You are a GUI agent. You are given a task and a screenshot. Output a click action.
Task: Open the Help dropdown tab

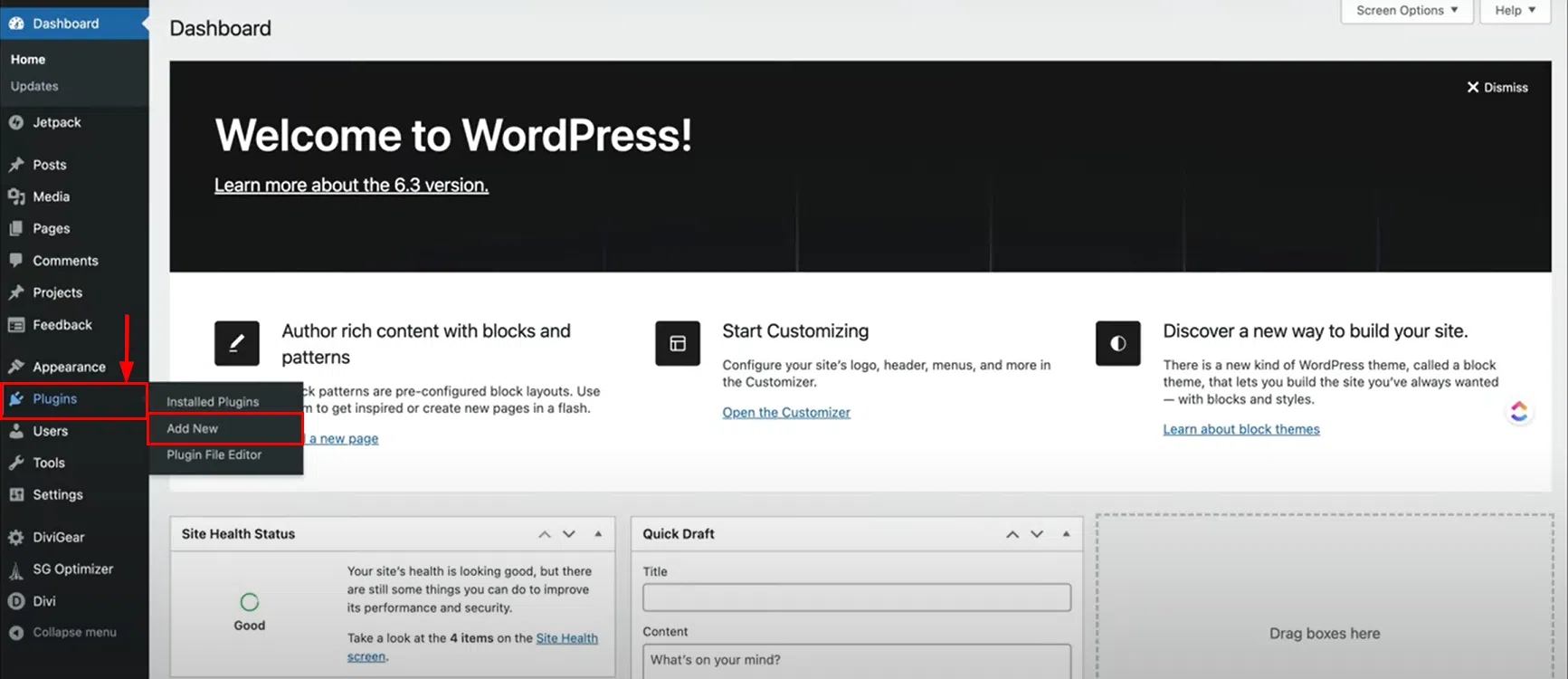1516,11
